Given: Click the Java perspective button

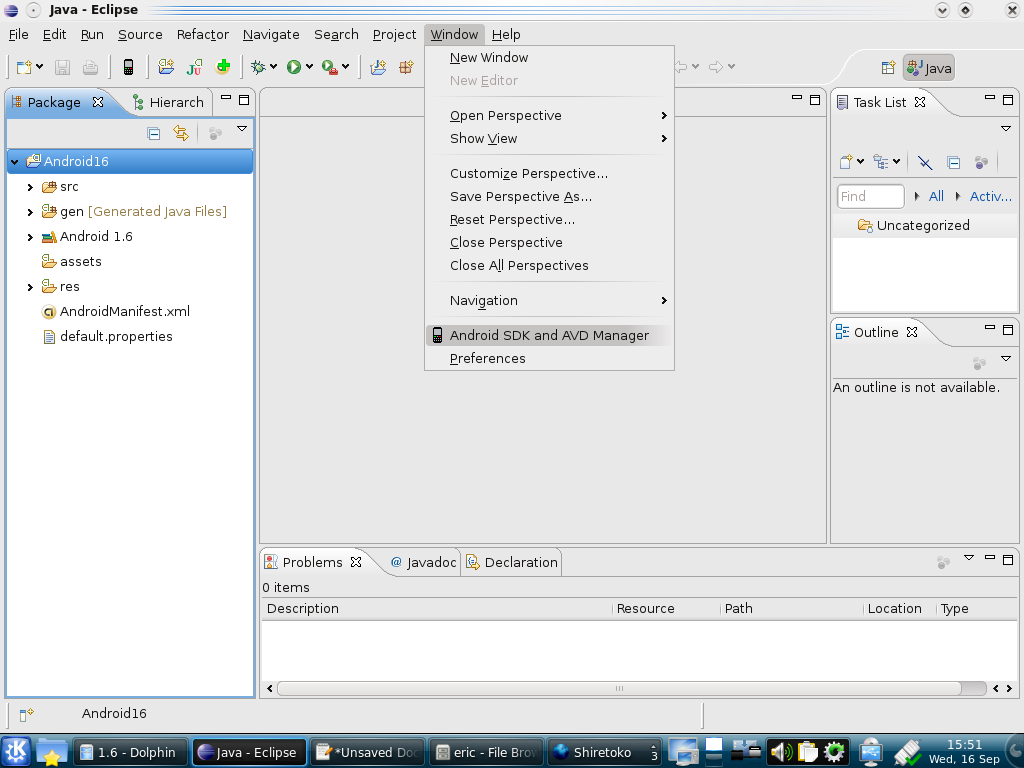Looking at the screenshot, I should pos(929,68).
